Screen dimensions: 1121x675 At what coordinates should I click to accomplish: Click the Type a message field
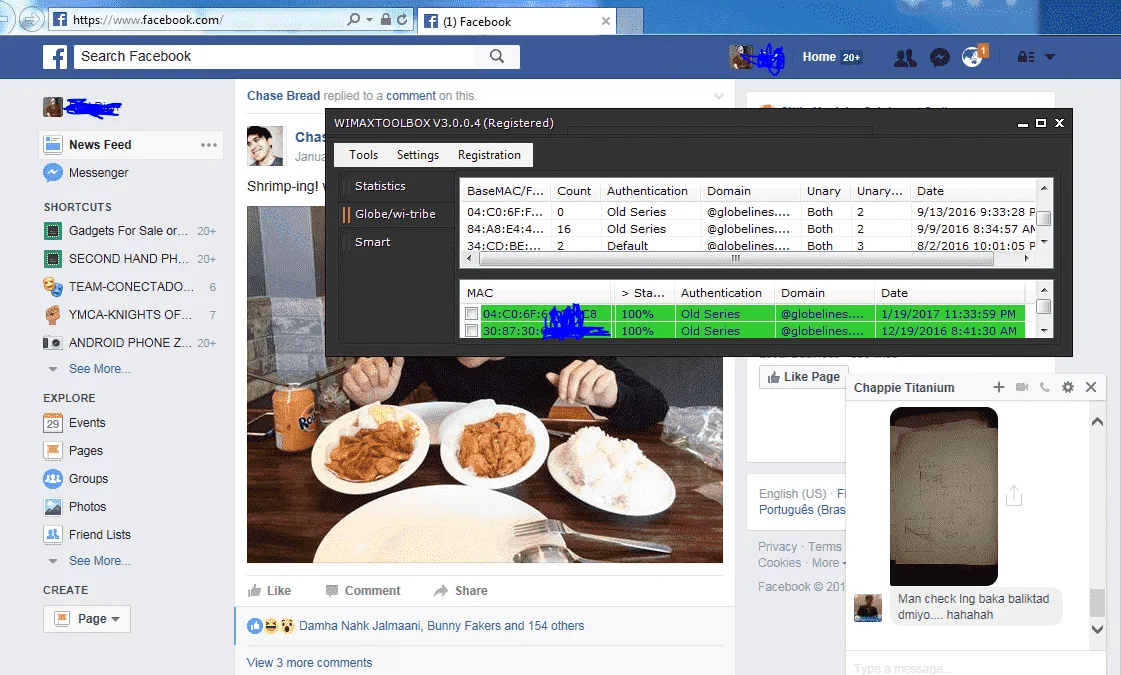[976, 668]
